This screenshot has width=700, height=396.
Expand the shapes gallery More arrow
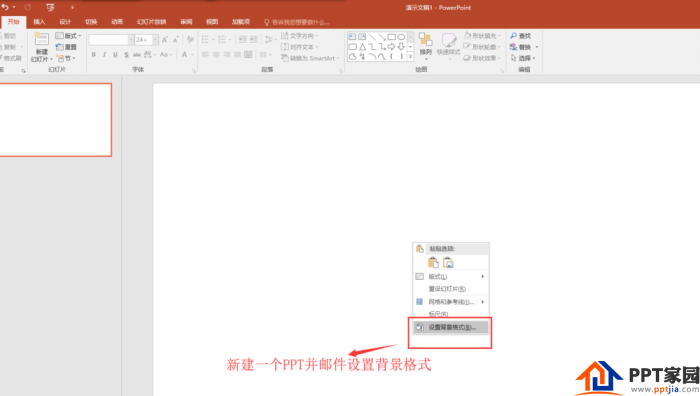coord(410,57)
